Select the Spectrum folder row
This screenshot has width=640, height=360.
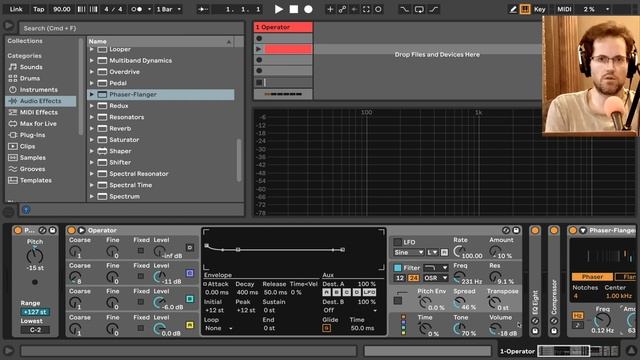161,196
